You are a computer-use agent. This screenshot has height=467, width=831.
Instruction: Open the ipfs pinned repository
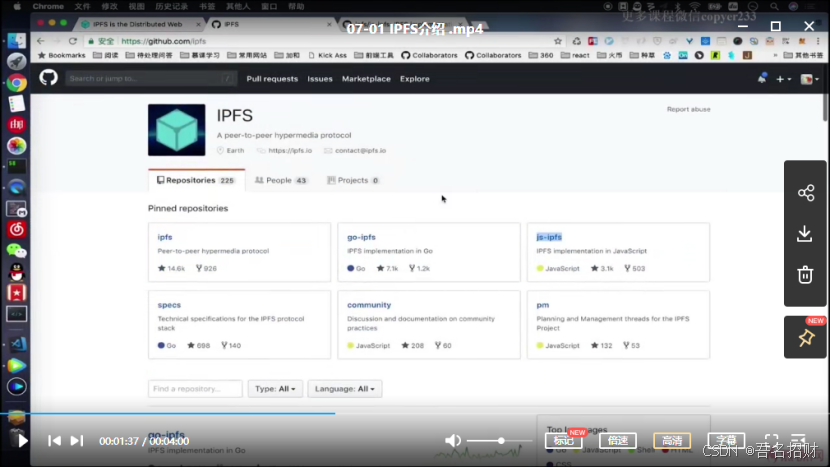tap(165, 237)
